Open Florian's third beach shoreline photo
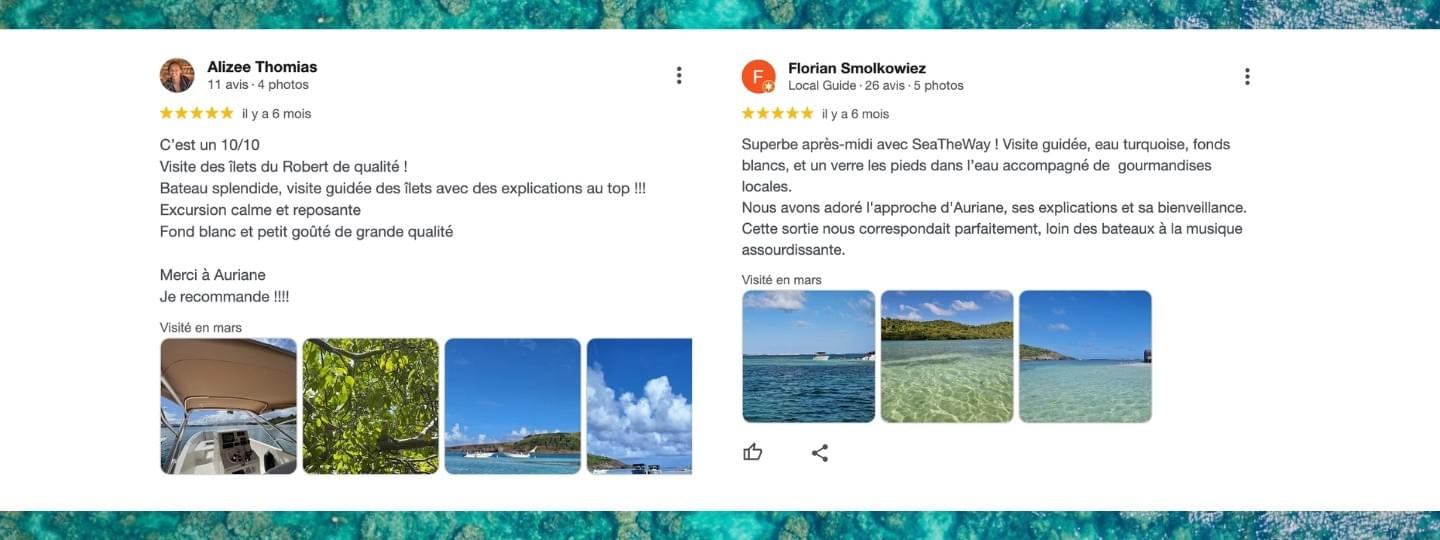This screenshot has width=1440, height=540. [x=1085, y=356]
